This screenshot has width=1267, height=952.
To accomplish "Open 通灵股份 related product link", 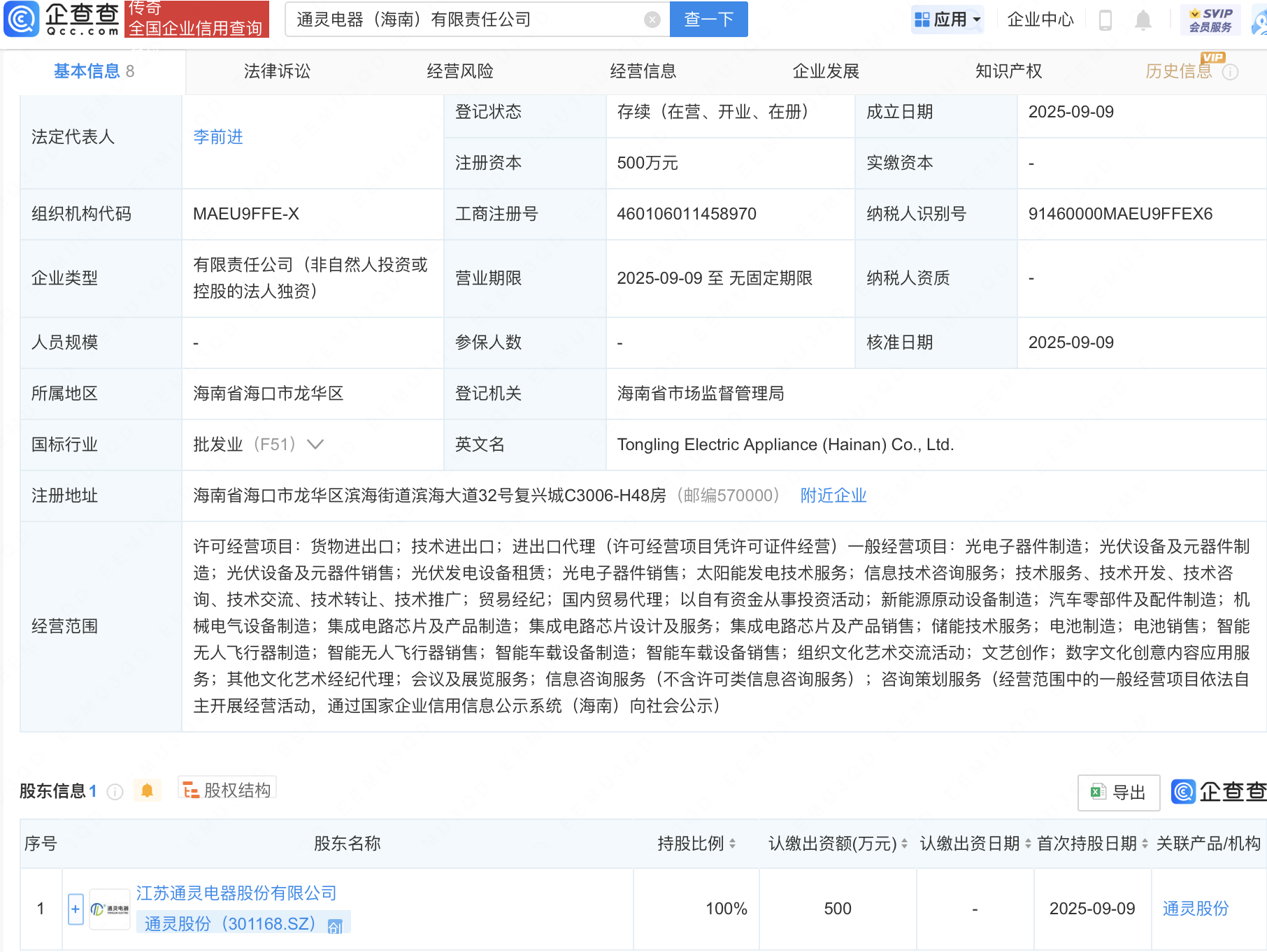I will coord(1196,909).
